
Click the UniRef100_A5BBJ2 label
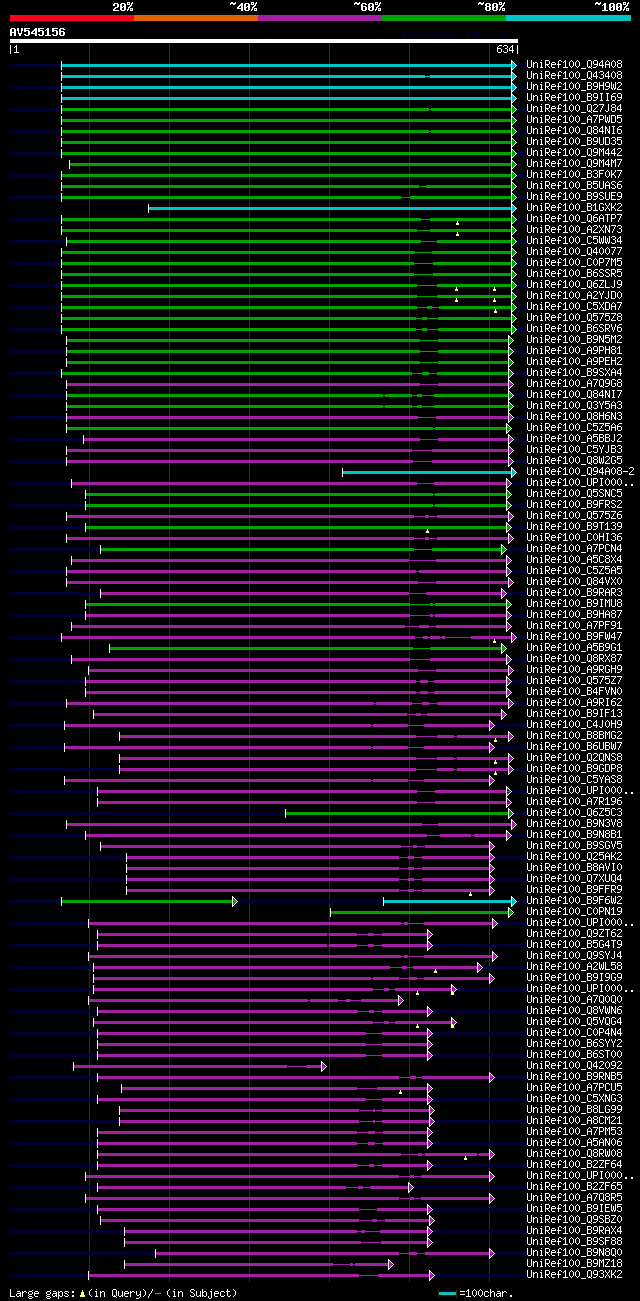[574, 438]
